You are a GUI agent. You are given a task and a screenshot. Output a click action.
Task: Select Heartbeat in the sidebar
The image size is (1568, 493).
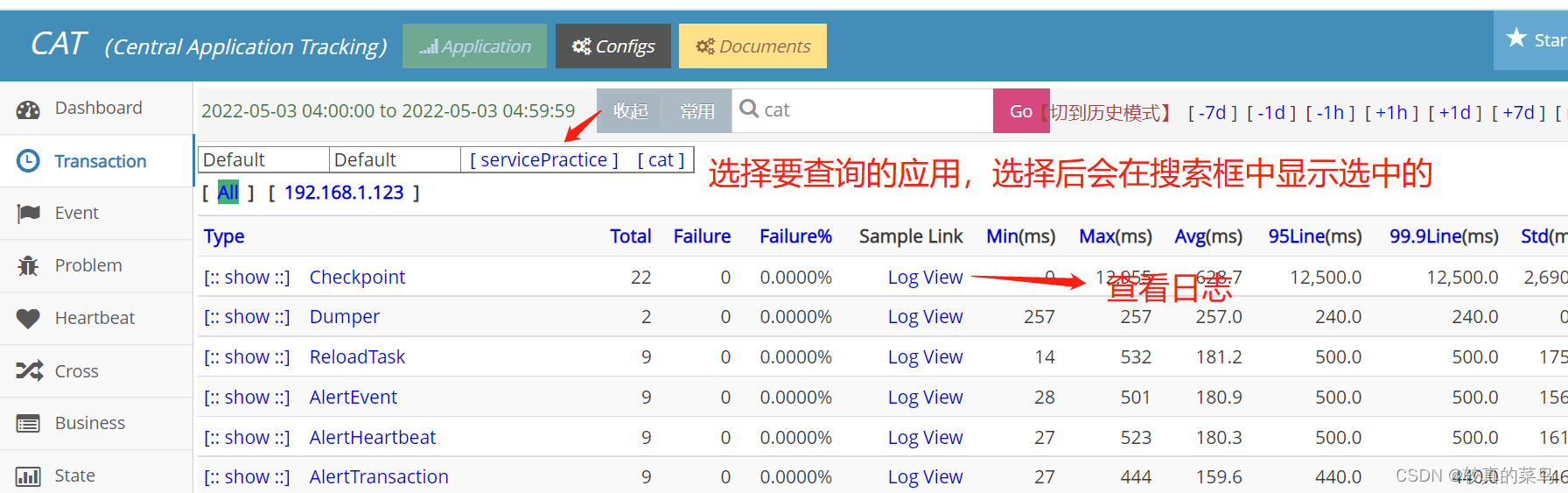pyautogui.click(x=94, y=318)
